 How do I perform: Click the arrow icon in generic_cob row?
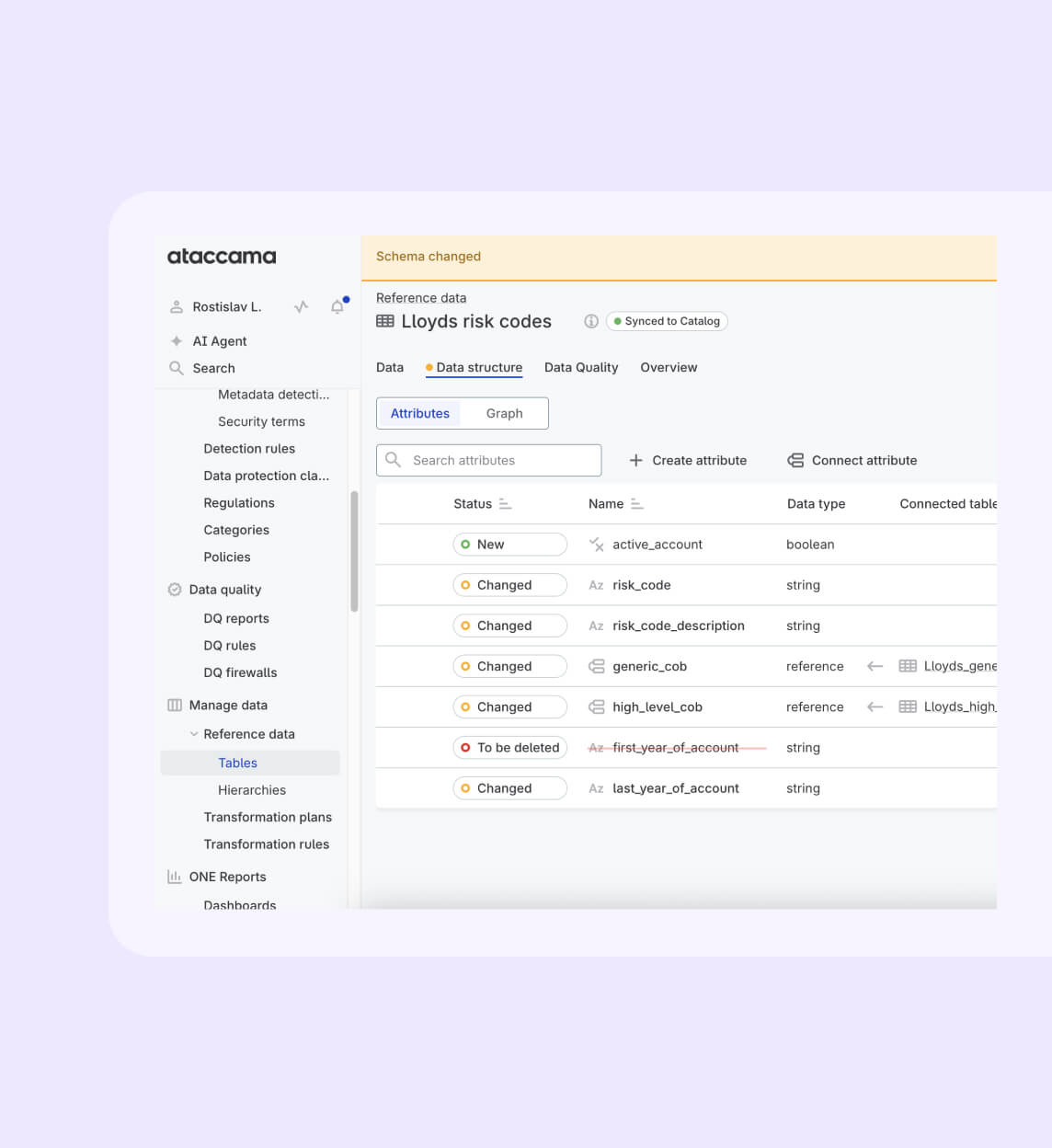click(875, 666)
